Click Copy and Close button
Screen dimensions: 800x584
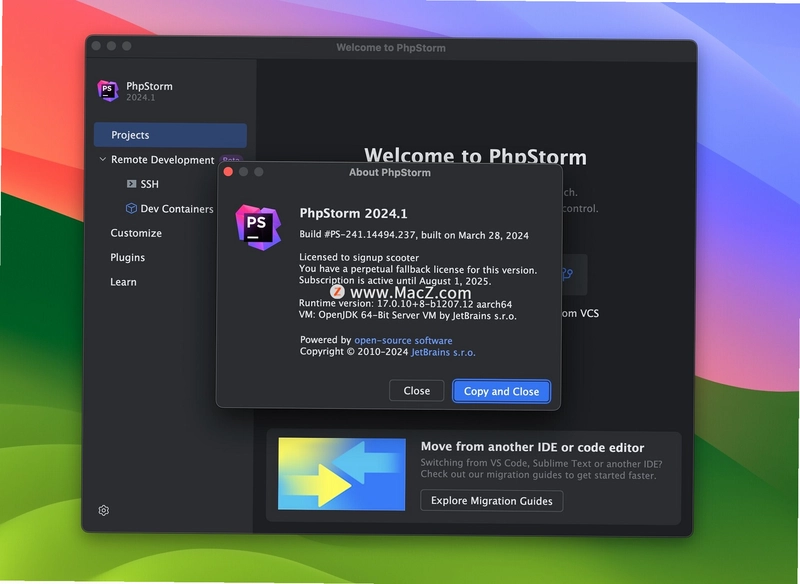coord(501,391)
